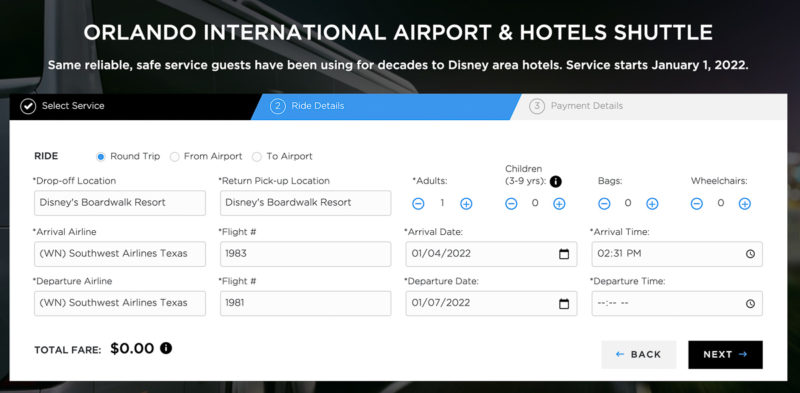The width and height of the screenshot is (800, 393).
Task: Add a wheelchair using plus icon
Action: click(744, 204)
